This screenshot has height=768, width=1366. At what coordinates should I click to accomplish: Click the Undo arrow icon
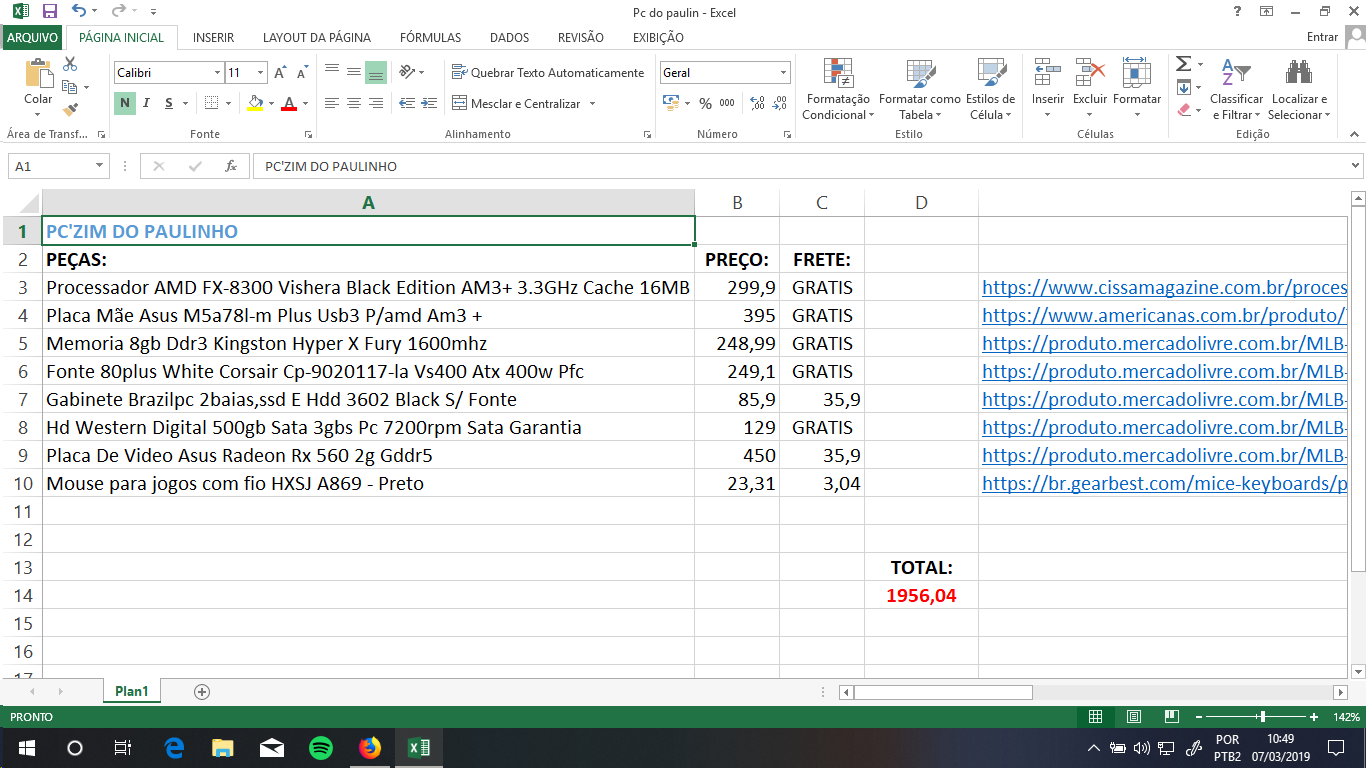(x=79, y=11)
